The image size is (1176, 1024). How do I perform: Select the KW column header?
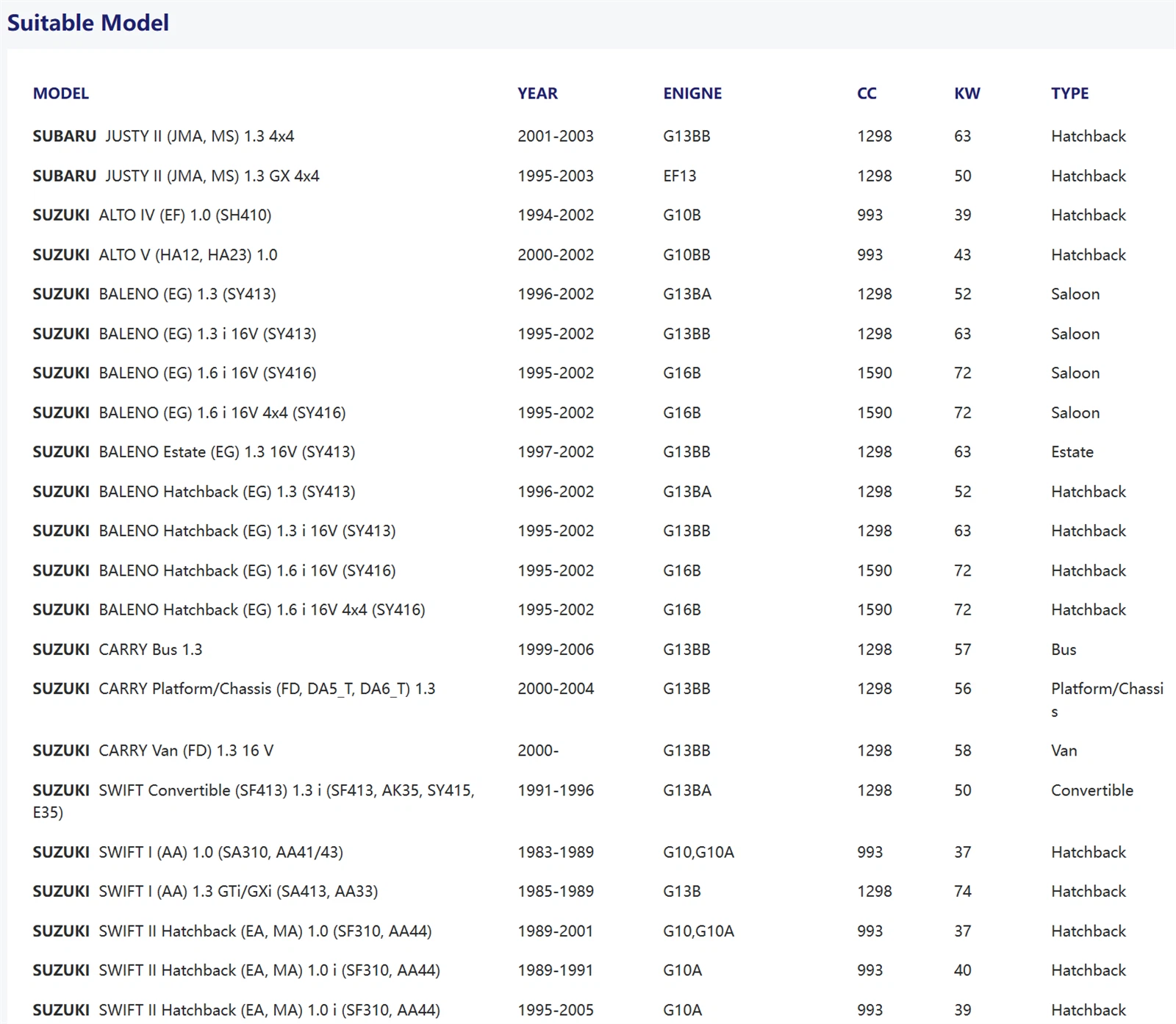coord(967,93)
